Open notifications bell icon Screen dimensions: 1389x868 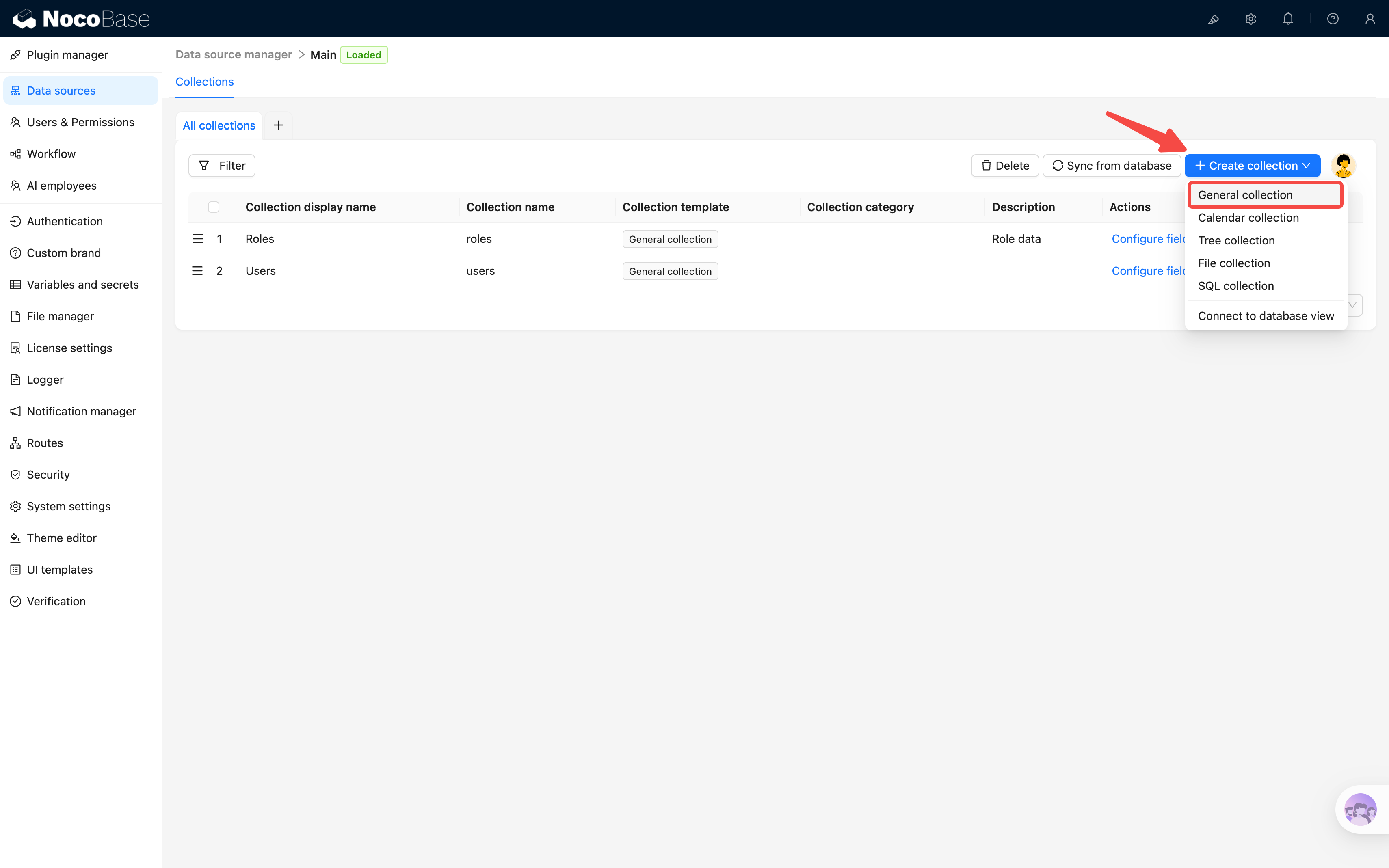point(1288,19)
